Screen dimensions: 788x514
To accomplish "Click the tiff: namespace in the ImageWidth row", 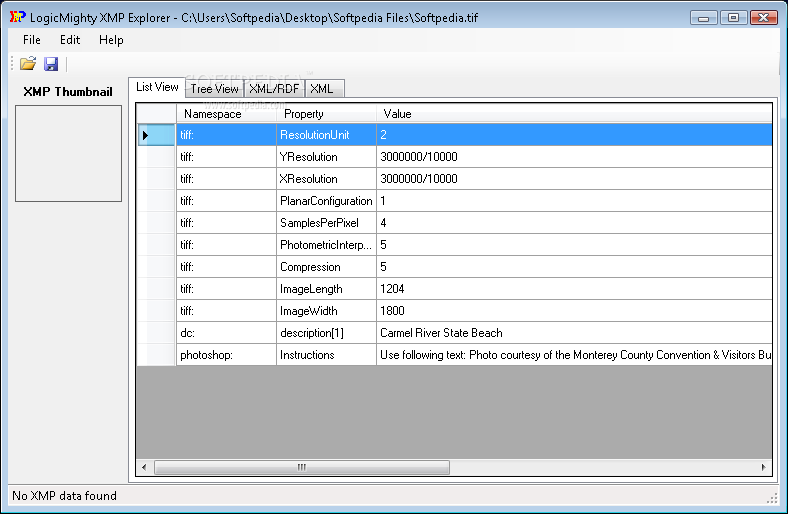I will (x=226, y=311).
